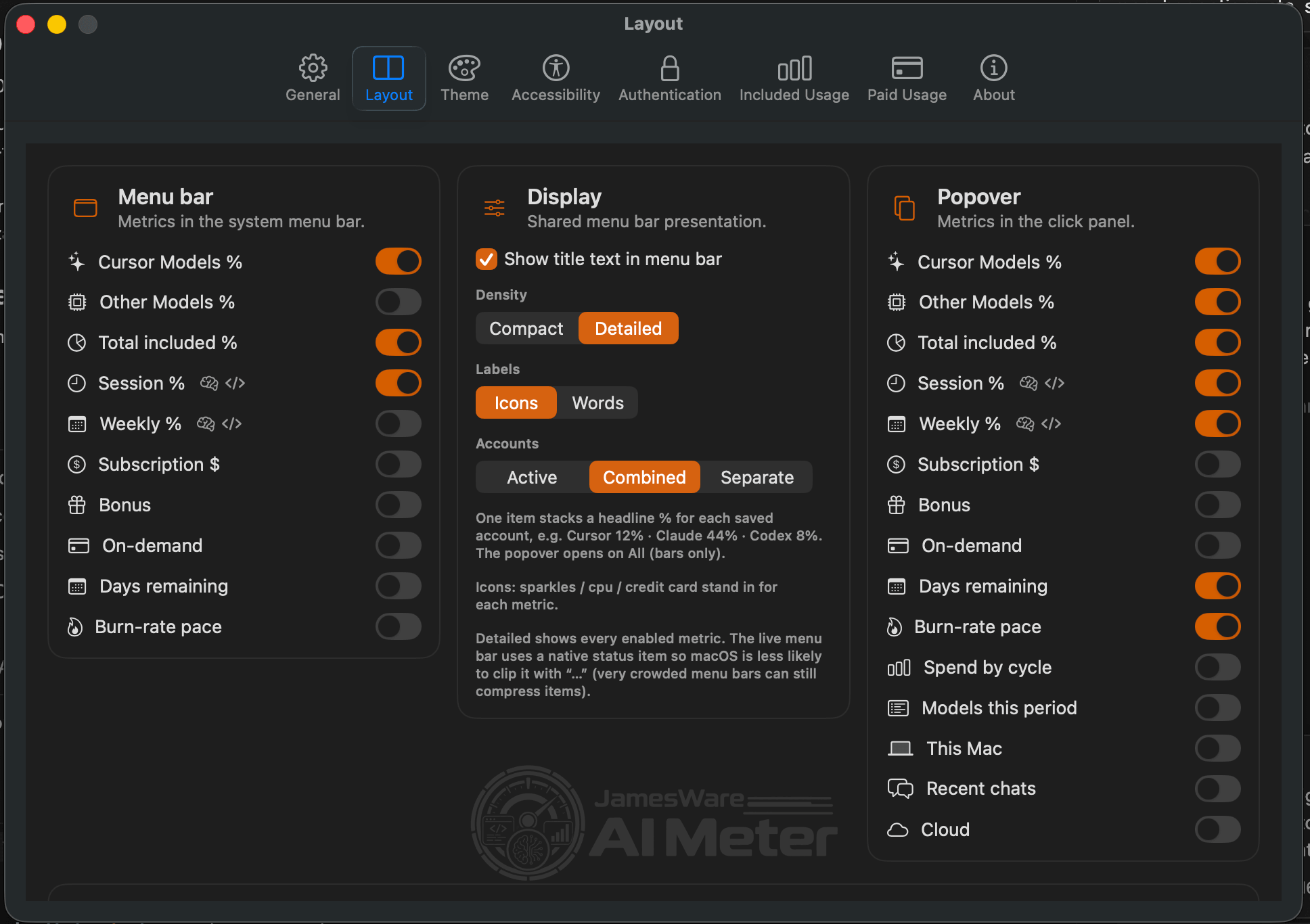Click cloud icon beside Cloud
This screenshot has height=924, width=1310.
click(x=898, y=830)
